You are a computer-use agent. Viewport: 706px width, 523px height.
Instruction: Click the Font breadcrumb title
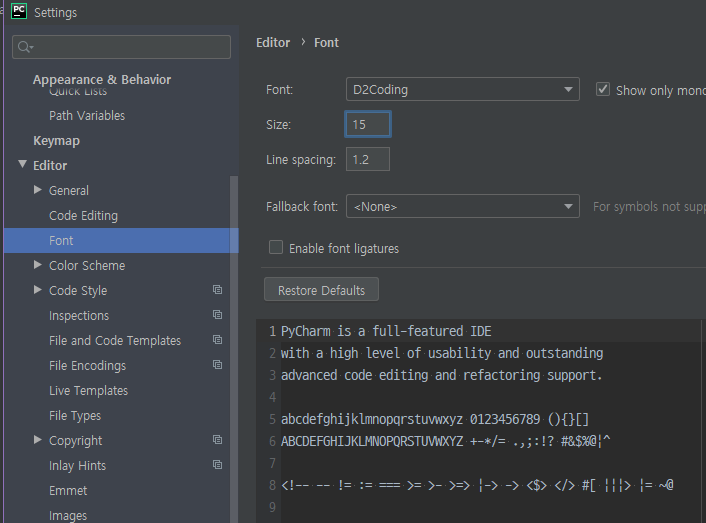pos(326,43)
